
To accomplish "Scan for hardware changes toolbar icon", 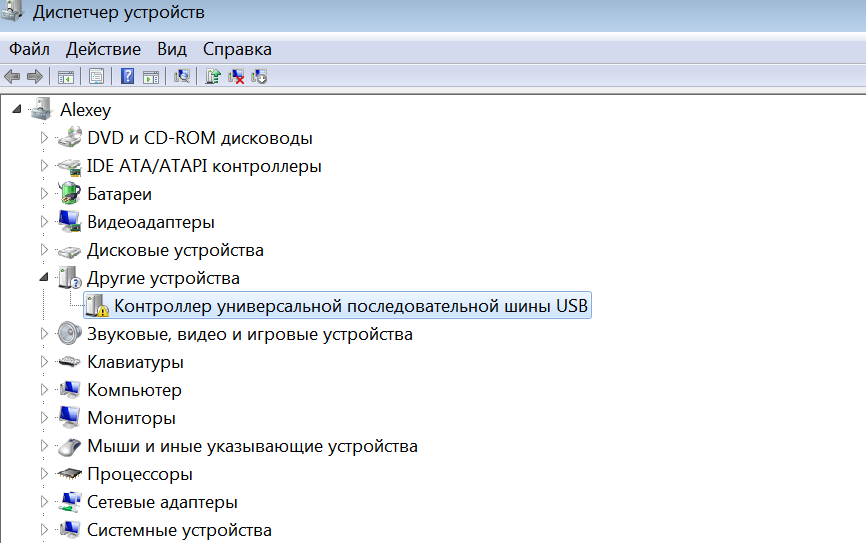I will point(182,76).
